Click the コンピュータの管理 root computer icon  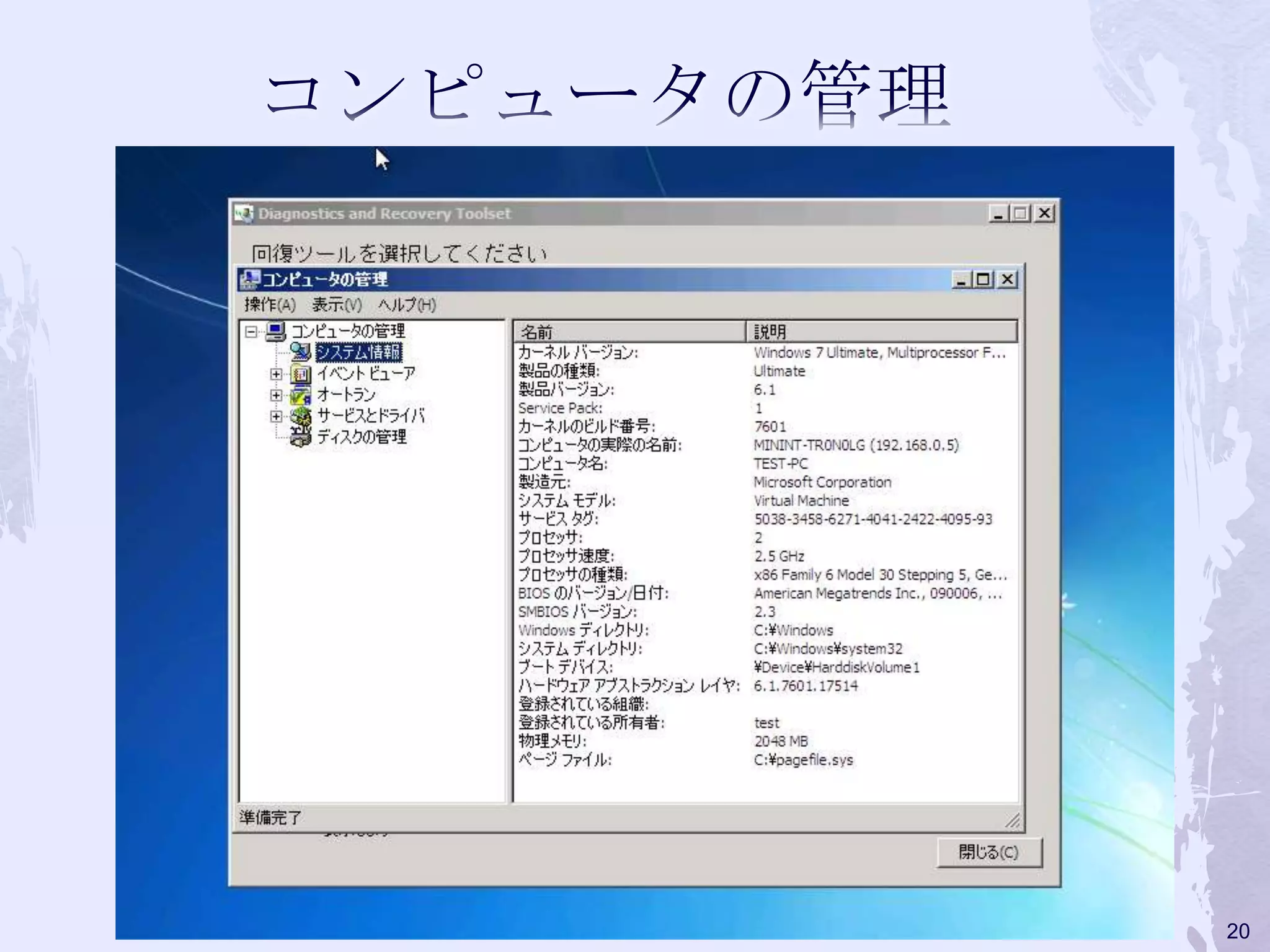click(275, 331)
